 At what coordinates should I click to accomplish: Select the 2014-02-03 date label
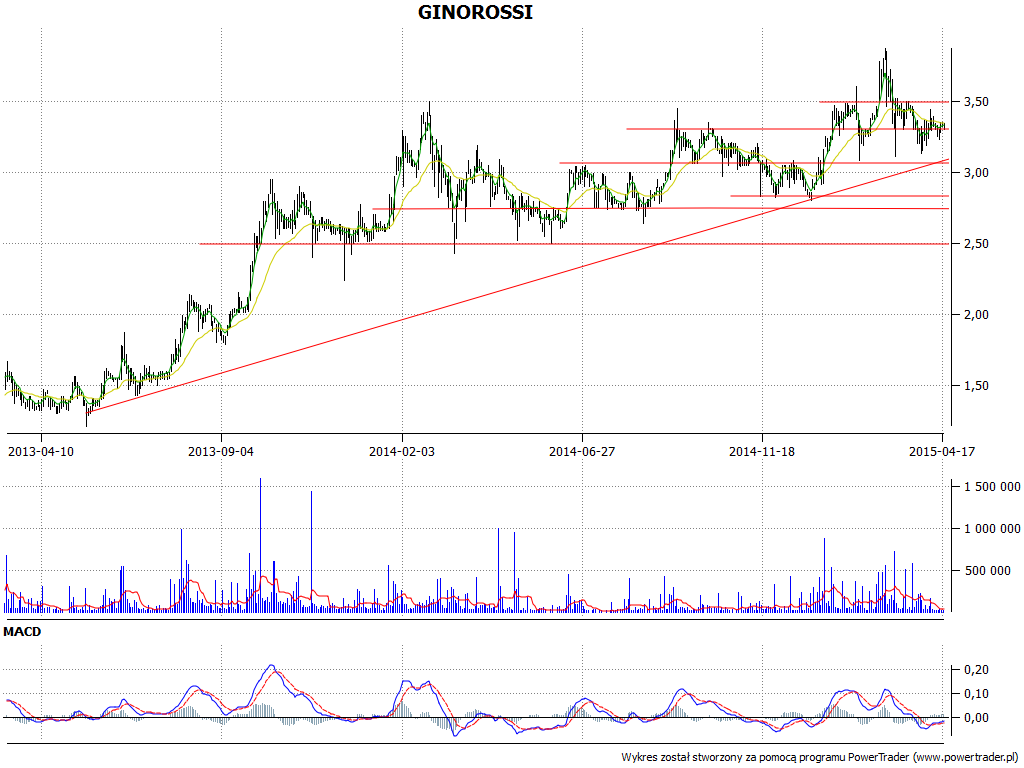click(402, 451)
